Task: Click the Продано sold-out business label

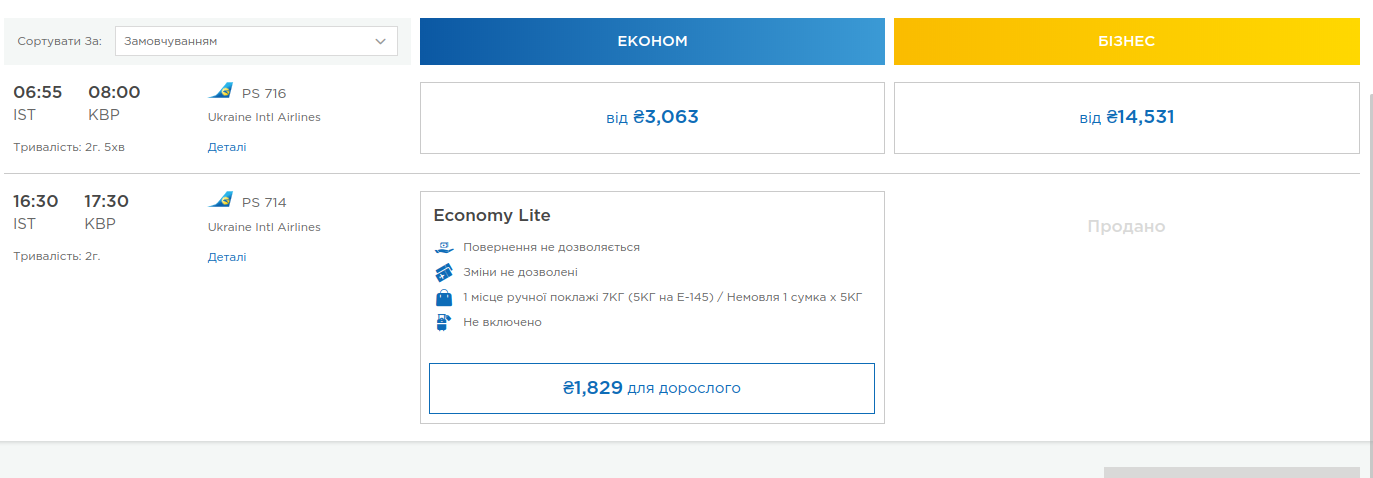Action: point(1126,227)
